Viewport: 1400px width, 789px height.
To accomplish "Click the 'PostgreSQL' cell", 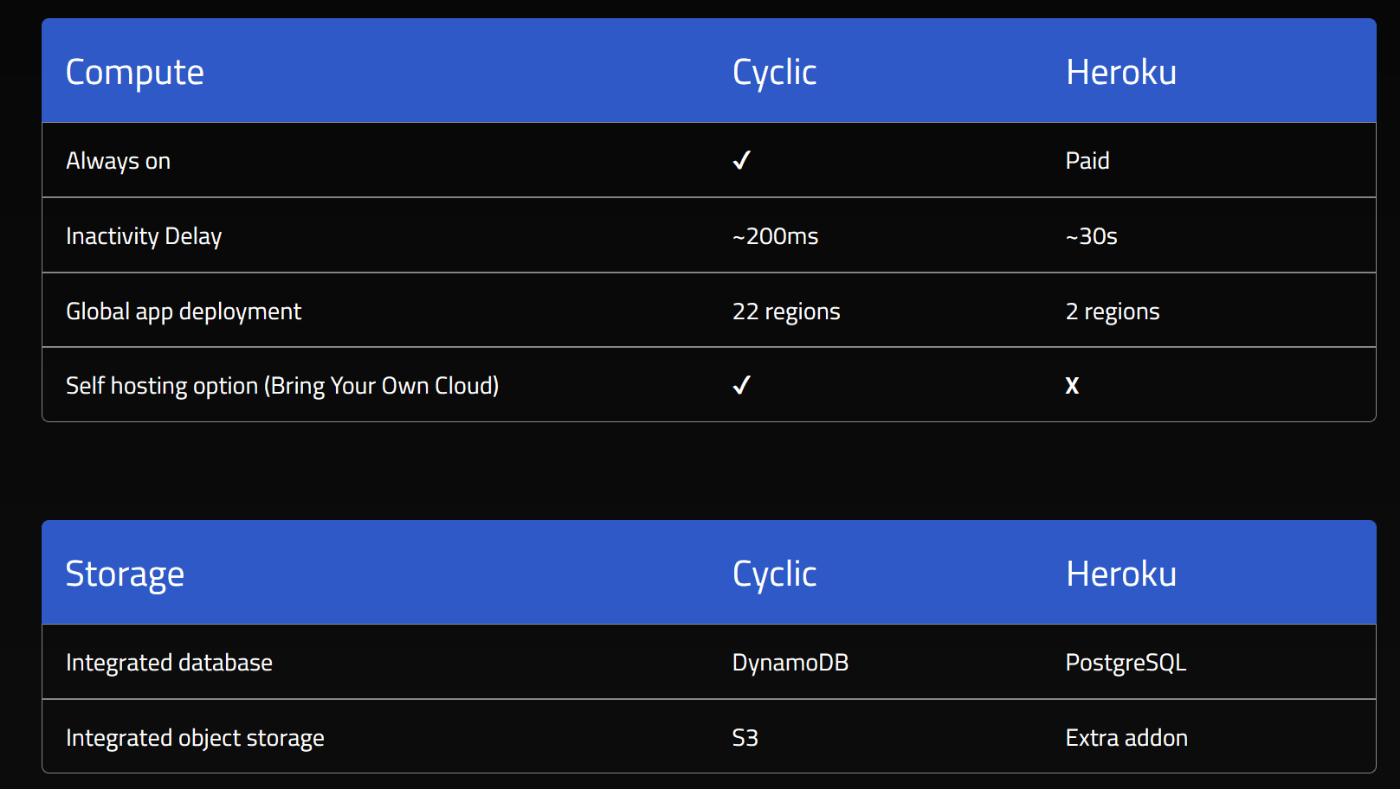I will [1126, 663].
